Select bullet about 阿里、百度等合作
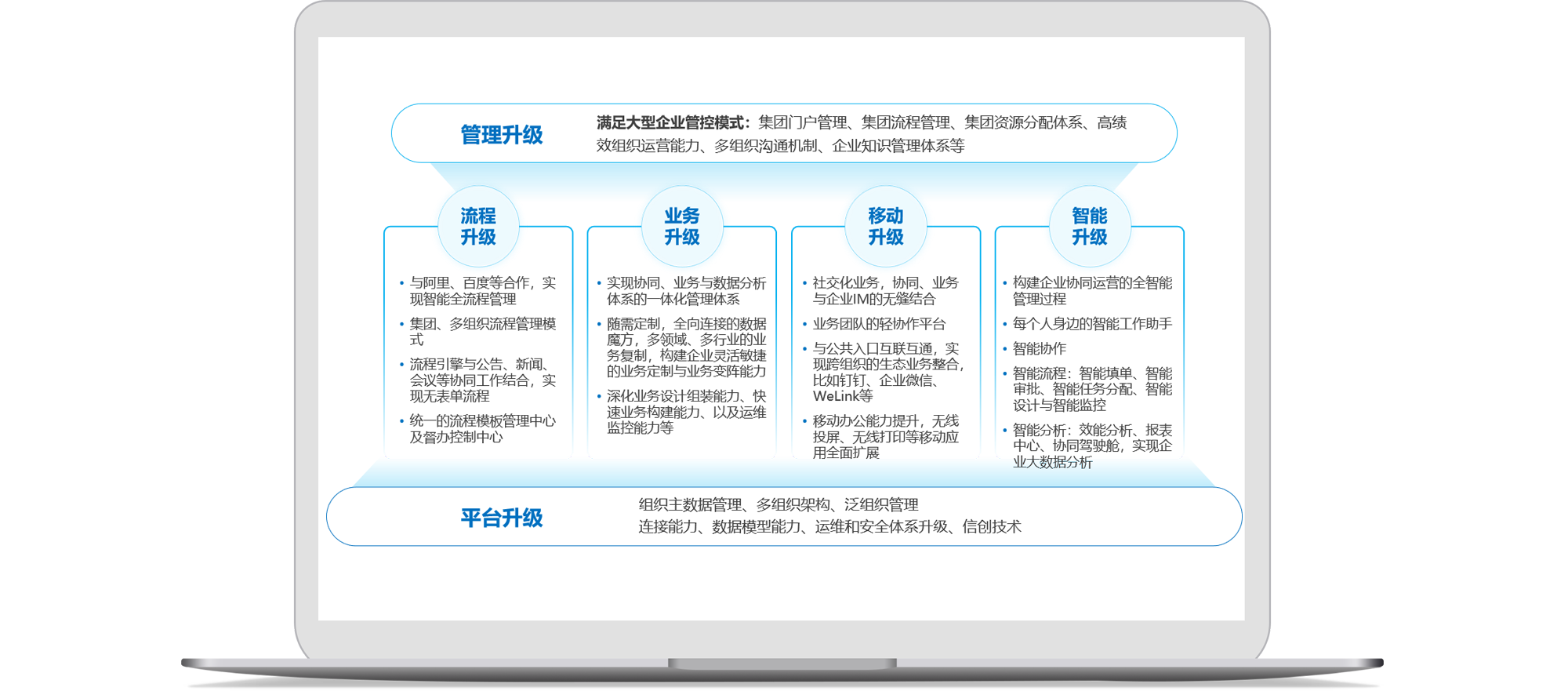1568x691 pixels. coord(482,291)
